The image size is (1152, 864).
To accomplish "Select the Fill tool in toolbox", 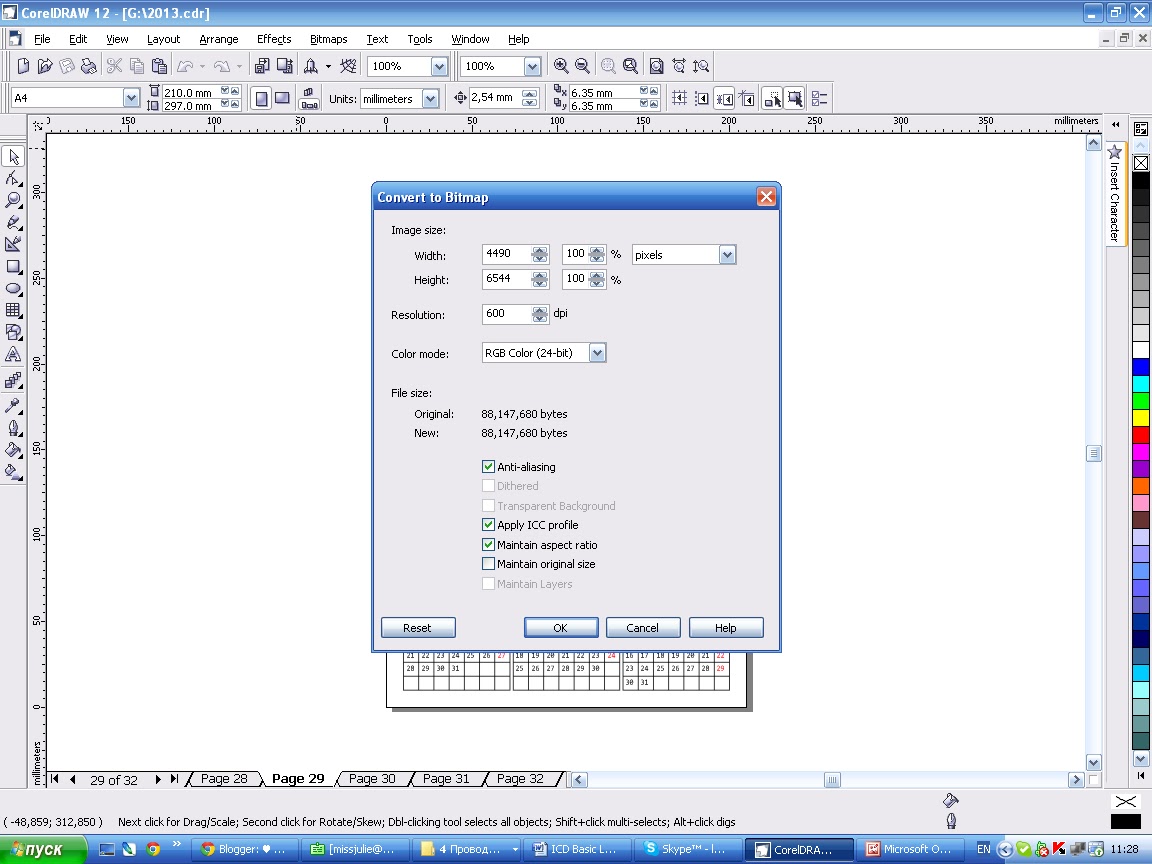I will click(x=13, y=449).
